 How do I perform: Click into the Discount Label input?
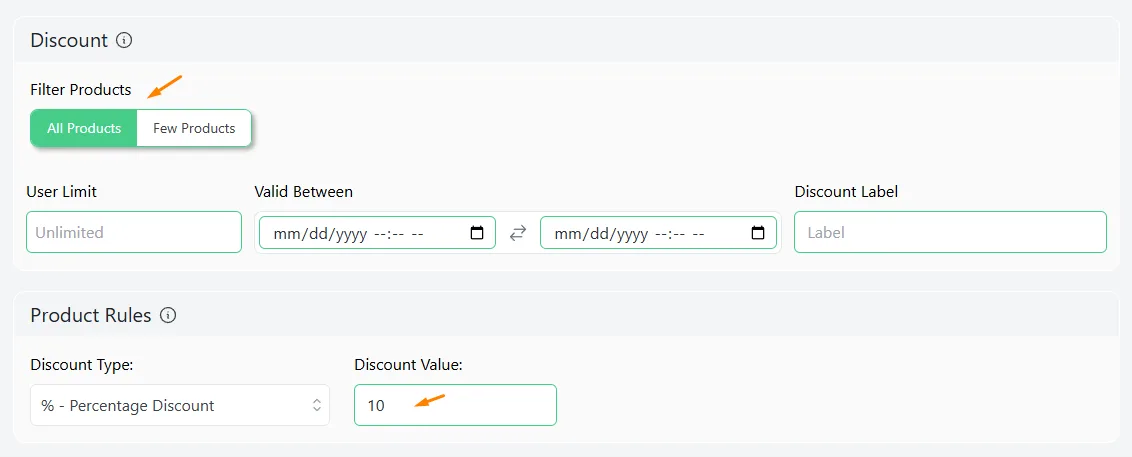pos(950,232)
